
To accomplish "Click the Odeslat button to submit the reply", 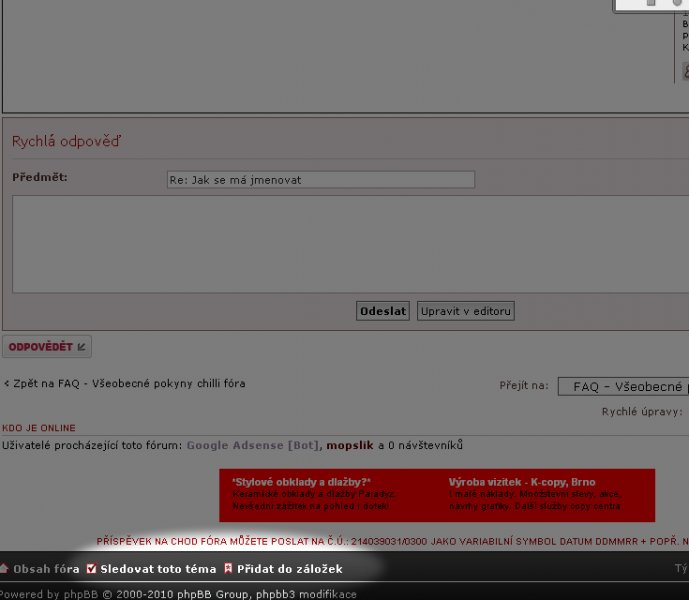I will point(383,311).
